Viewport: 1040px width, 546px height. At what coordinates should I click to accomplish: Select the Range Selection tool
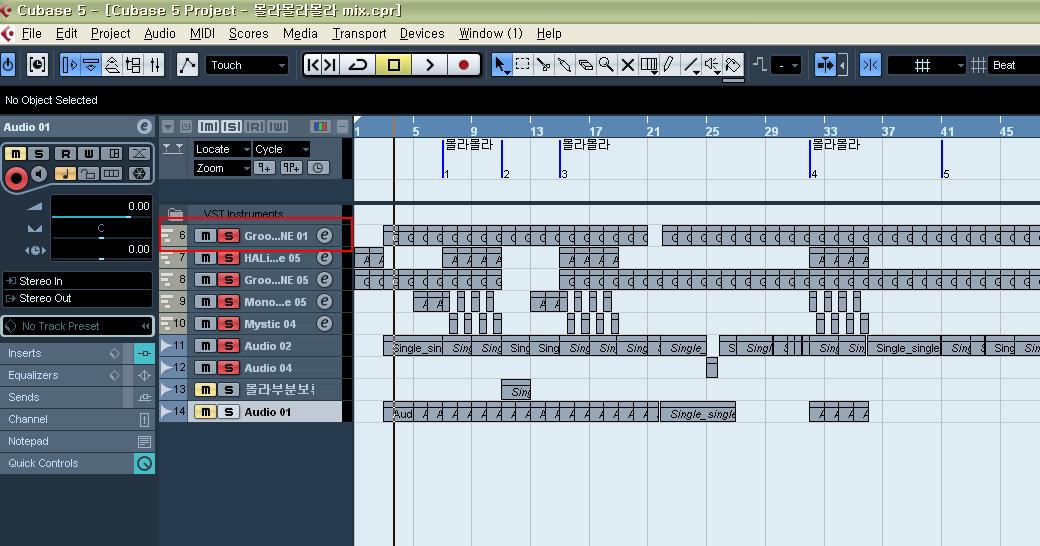523,65
